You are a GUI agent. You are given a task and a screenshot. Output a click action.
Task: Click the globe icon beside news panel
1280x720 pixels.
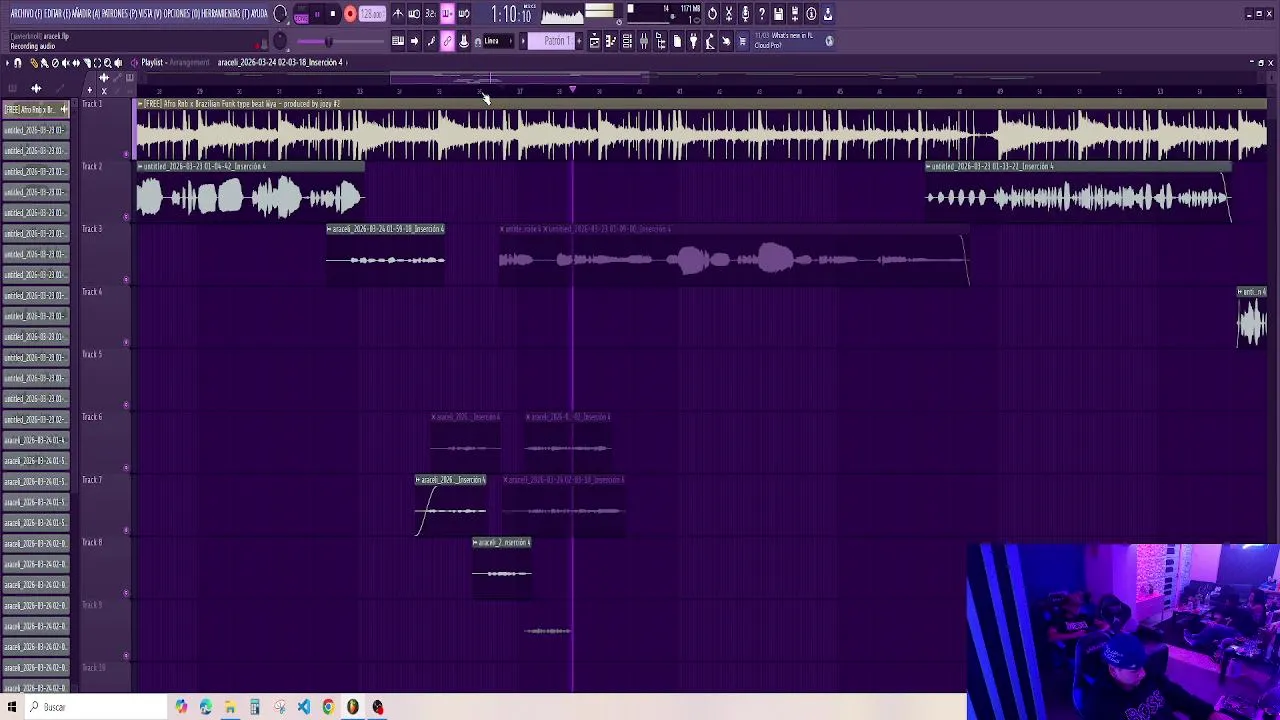pyautogui.click(x=829, y=41)
